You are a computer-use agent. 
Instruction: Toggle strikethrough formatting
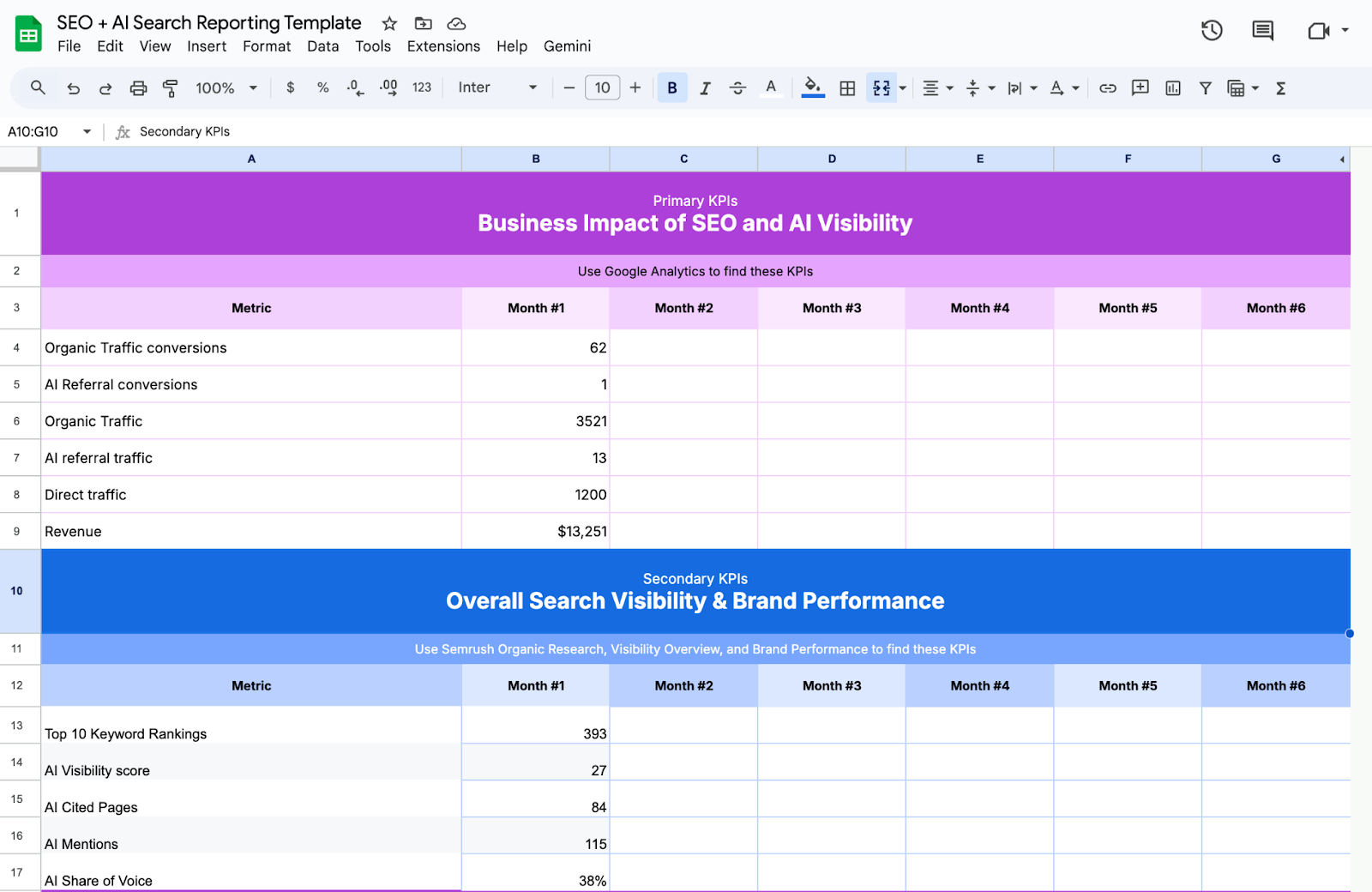[737, 87]
